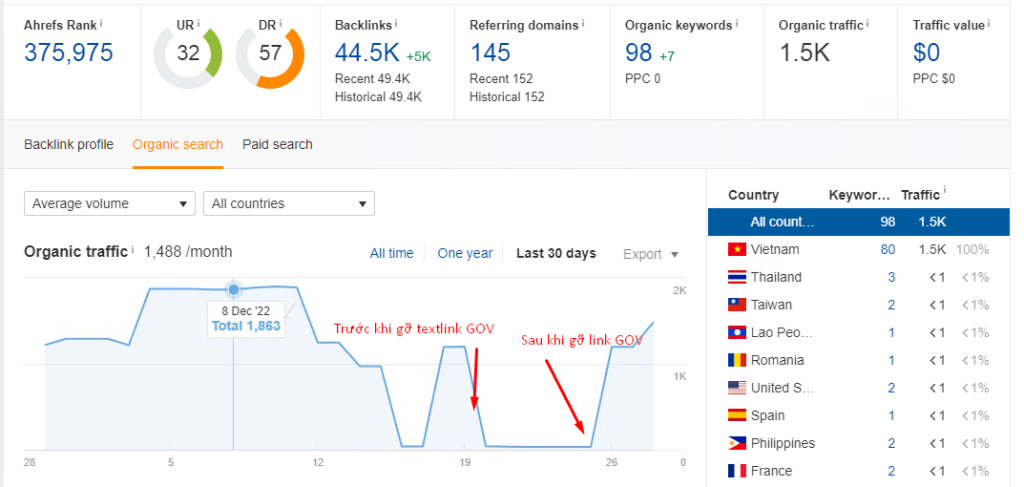The height and width of the screenshot is (487, 1024).
Task: Click the UR info icon
Action: [198, 23]
